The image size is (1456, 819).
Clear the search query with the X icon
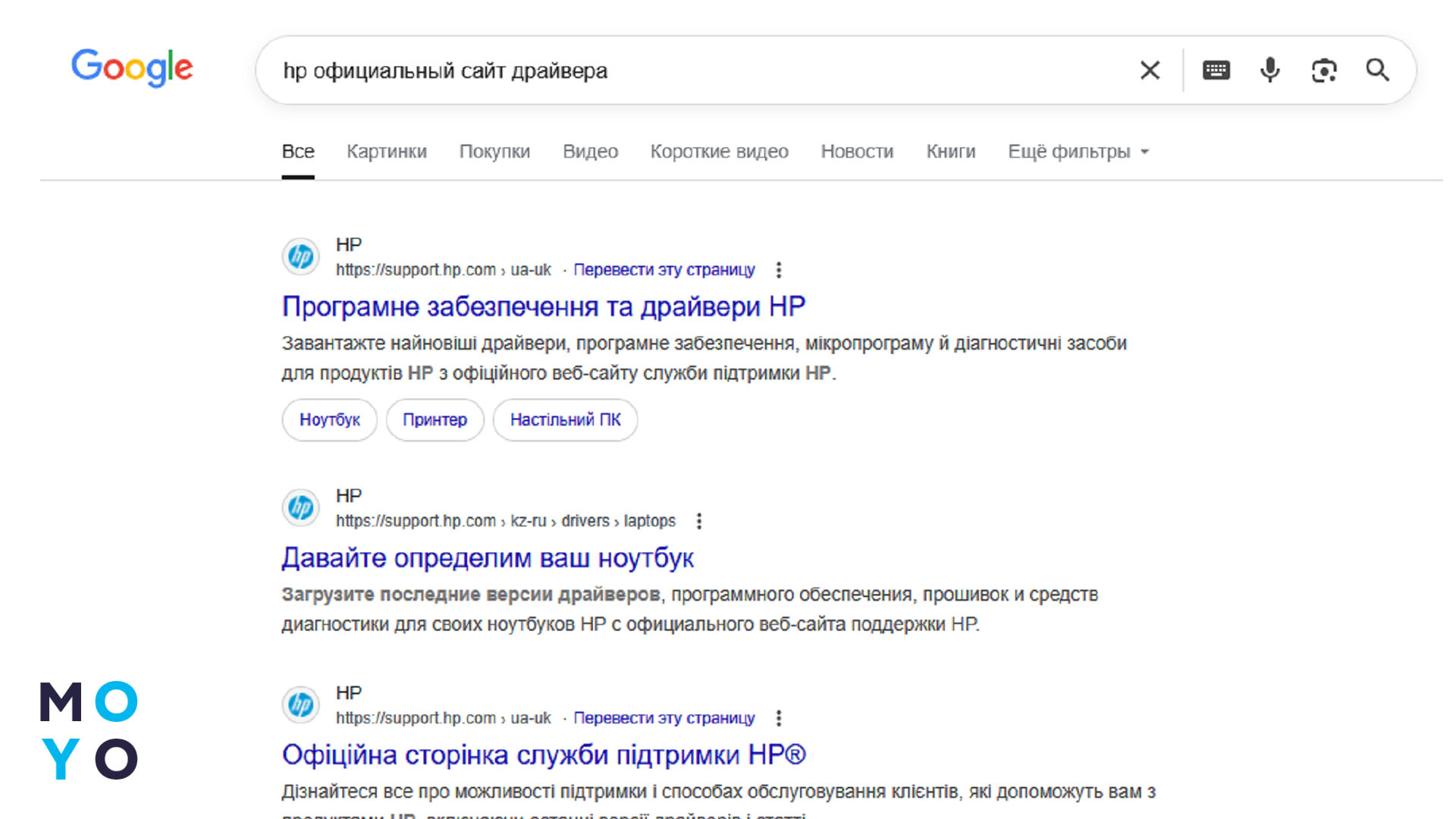pos(1150,70)
